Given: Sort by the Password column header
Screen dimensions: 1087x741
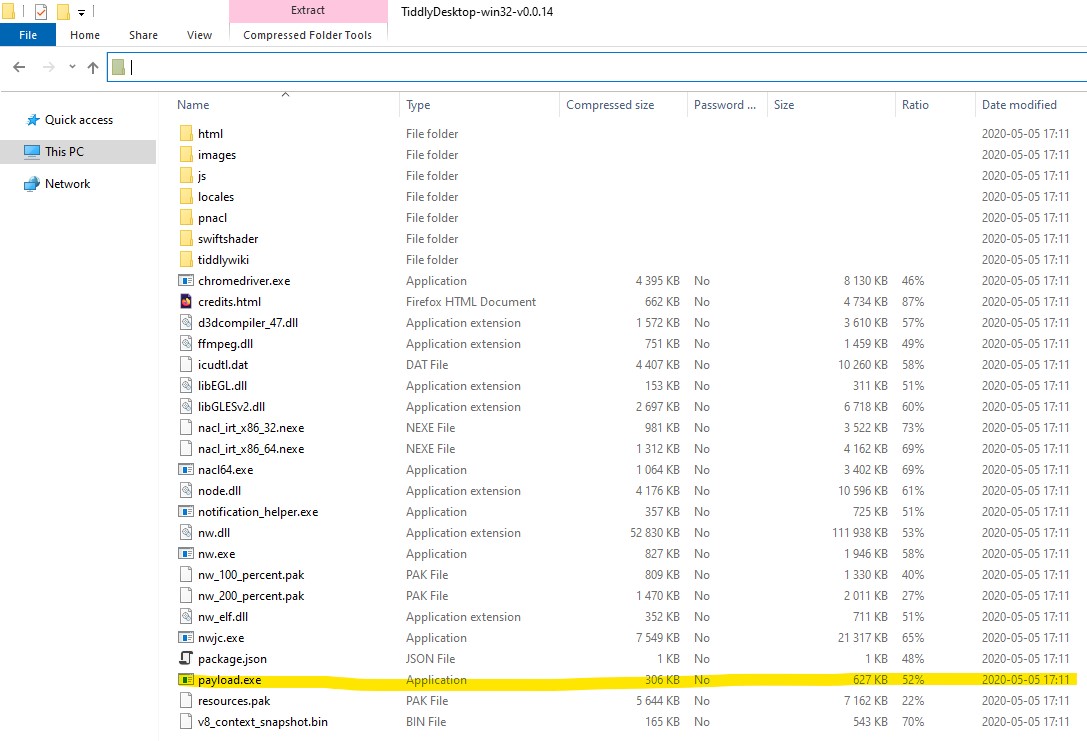Looking at the screenshot, I should click(727, 105).
